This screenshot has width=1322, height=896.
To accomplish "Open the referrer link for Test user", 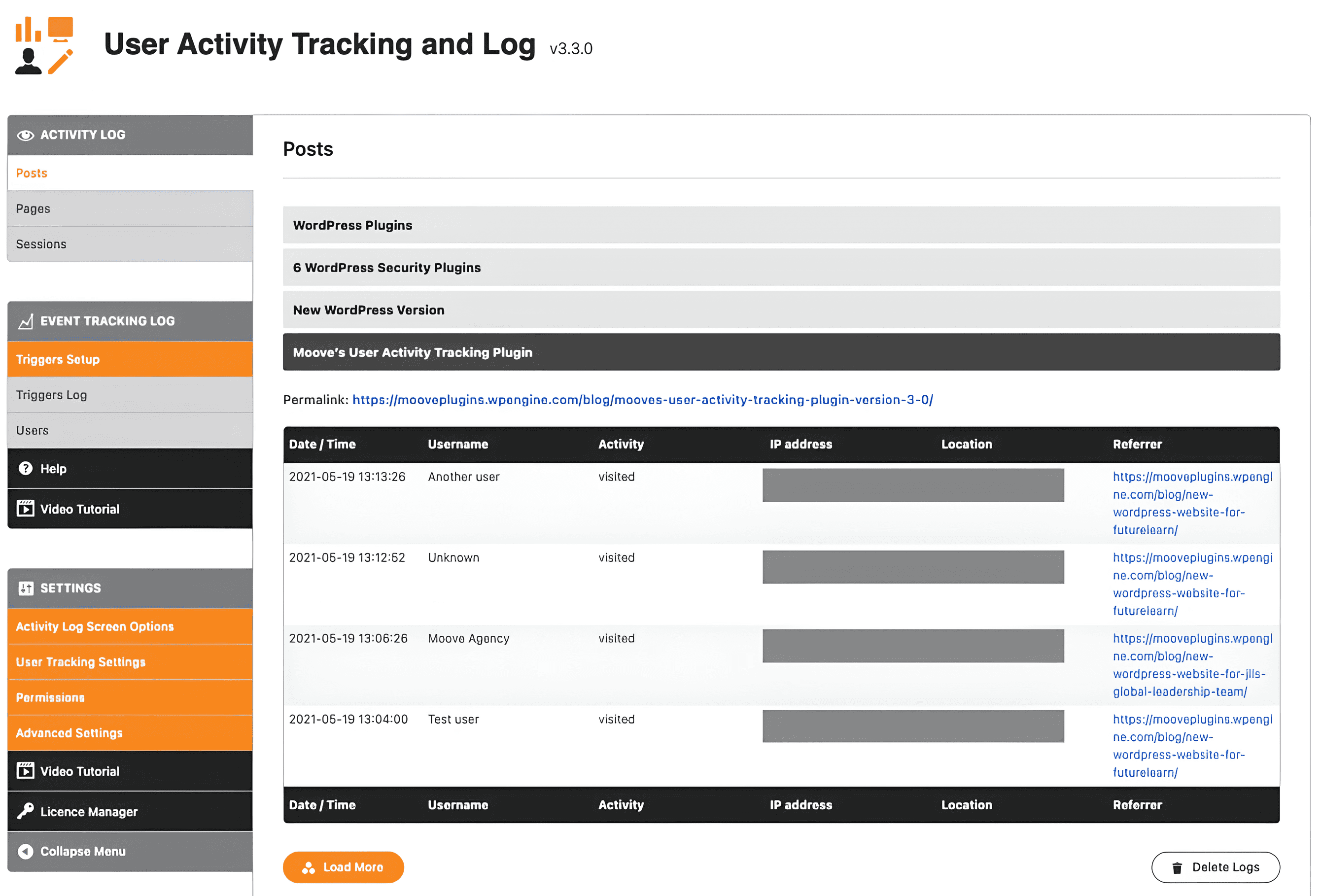I will pyautogui.click(x=1193, y=745).
